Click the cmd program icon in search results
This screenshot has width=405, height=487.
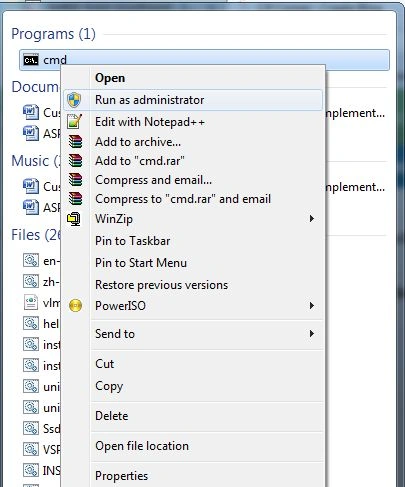(x=31, y=60)
